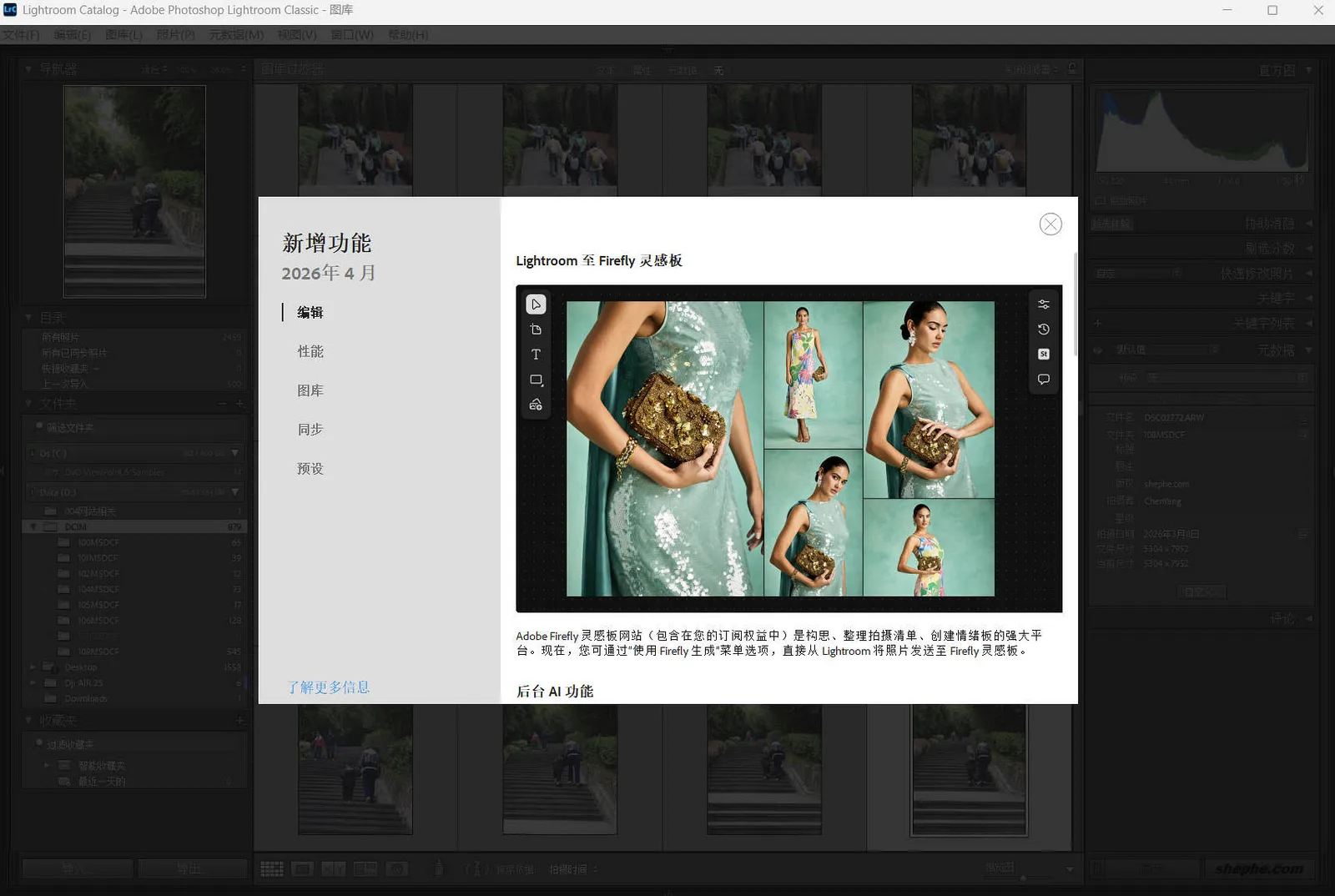
Task: Select the Painter spray-can tool
Action: [438, 868]
